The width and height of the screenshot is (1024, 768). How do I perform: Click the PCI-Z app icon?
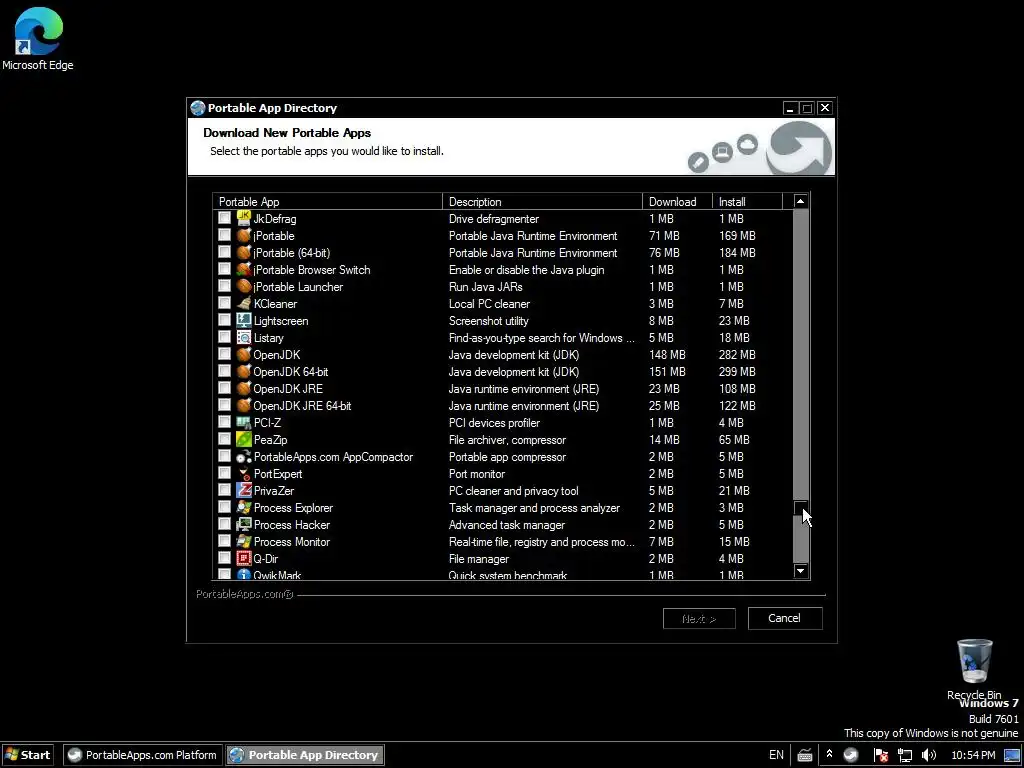click(244, 422)
